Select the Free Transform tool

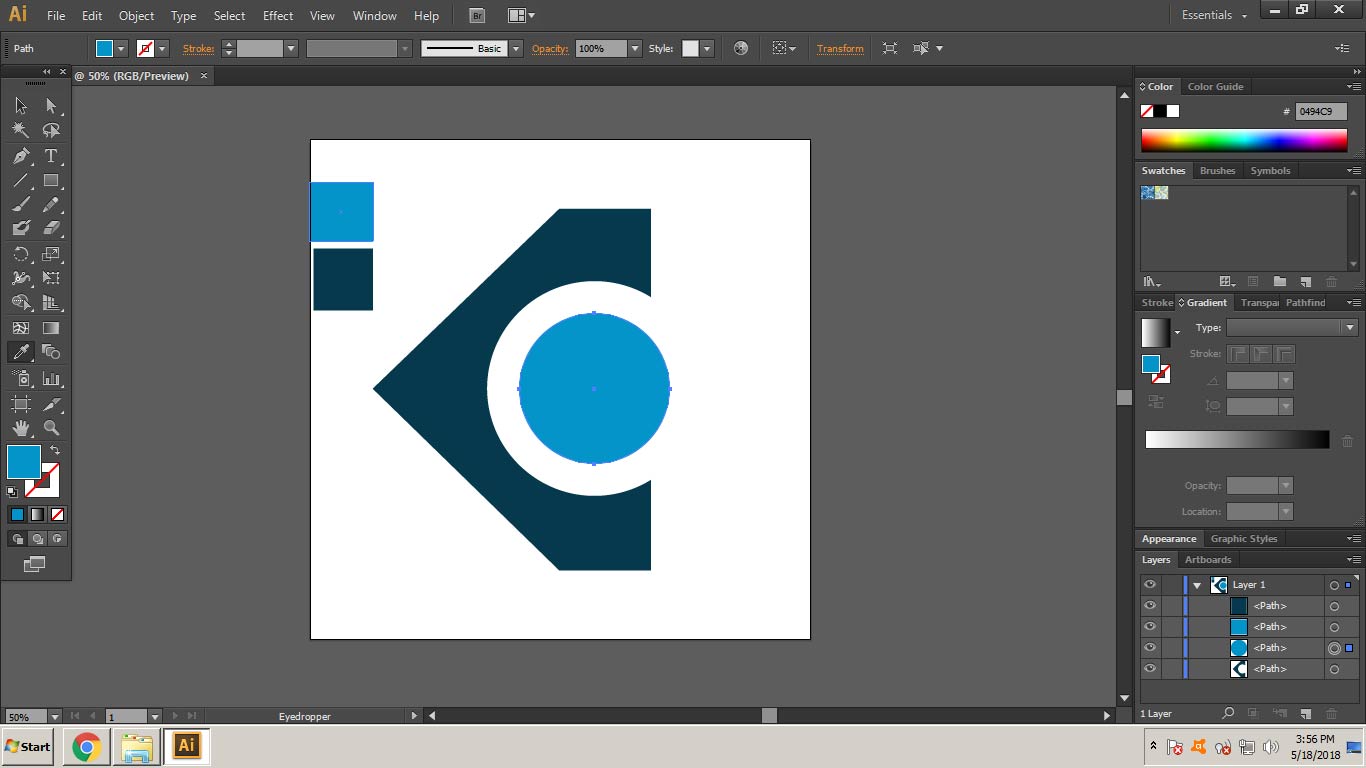[x=51, y=278]
